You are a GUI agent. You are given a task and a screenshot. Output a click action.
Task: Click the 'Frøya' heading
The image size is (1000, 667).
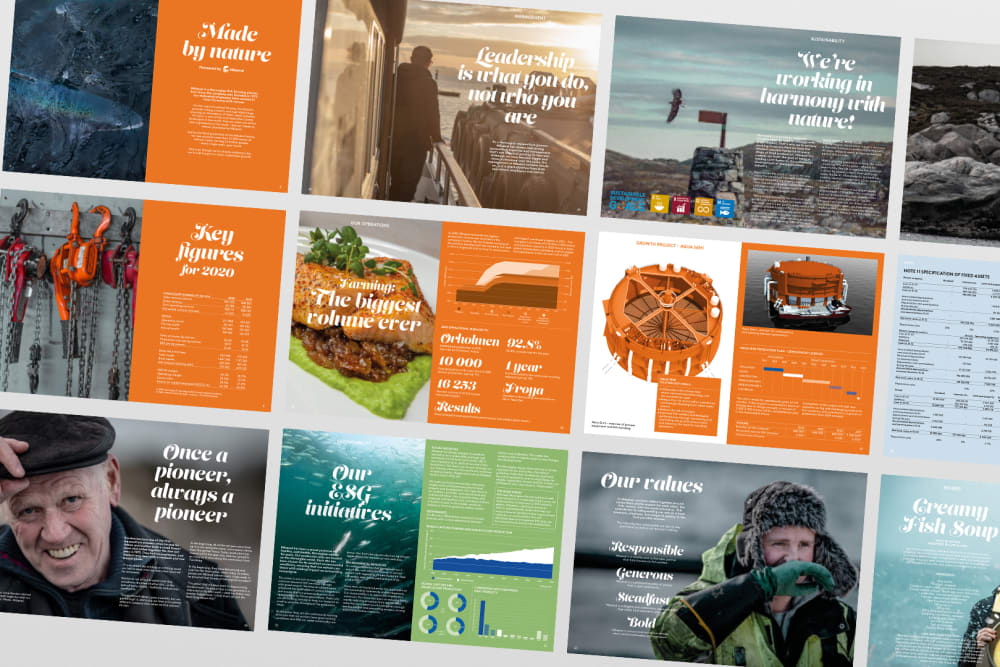tap(524, 388)
